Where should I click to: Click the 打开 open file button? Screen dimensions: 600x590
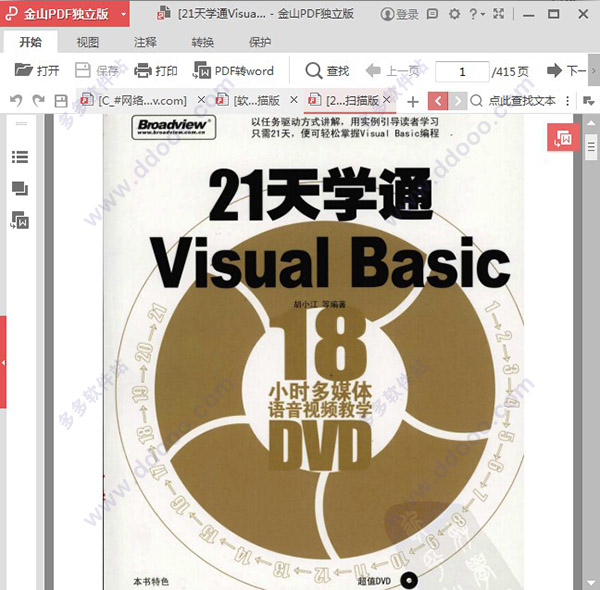37,71
